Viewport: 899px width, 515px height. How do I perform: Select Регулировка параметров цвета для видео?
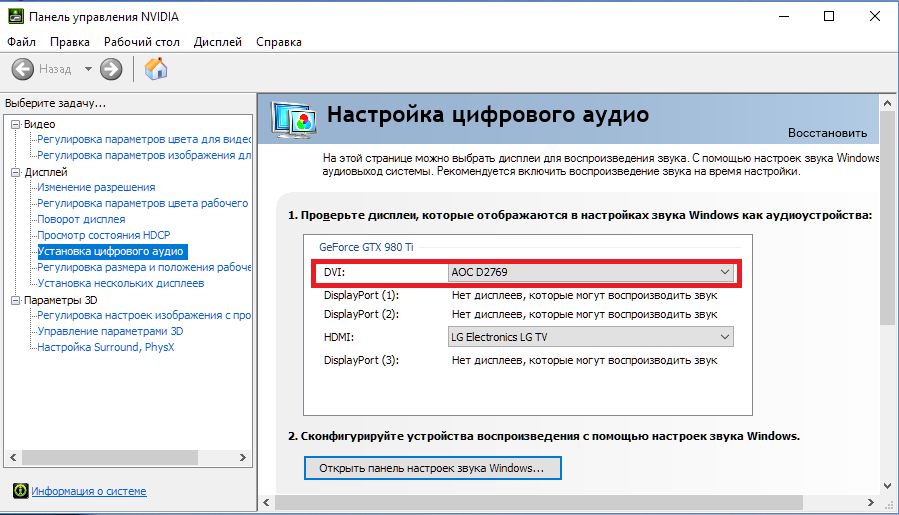coord(144,139)
